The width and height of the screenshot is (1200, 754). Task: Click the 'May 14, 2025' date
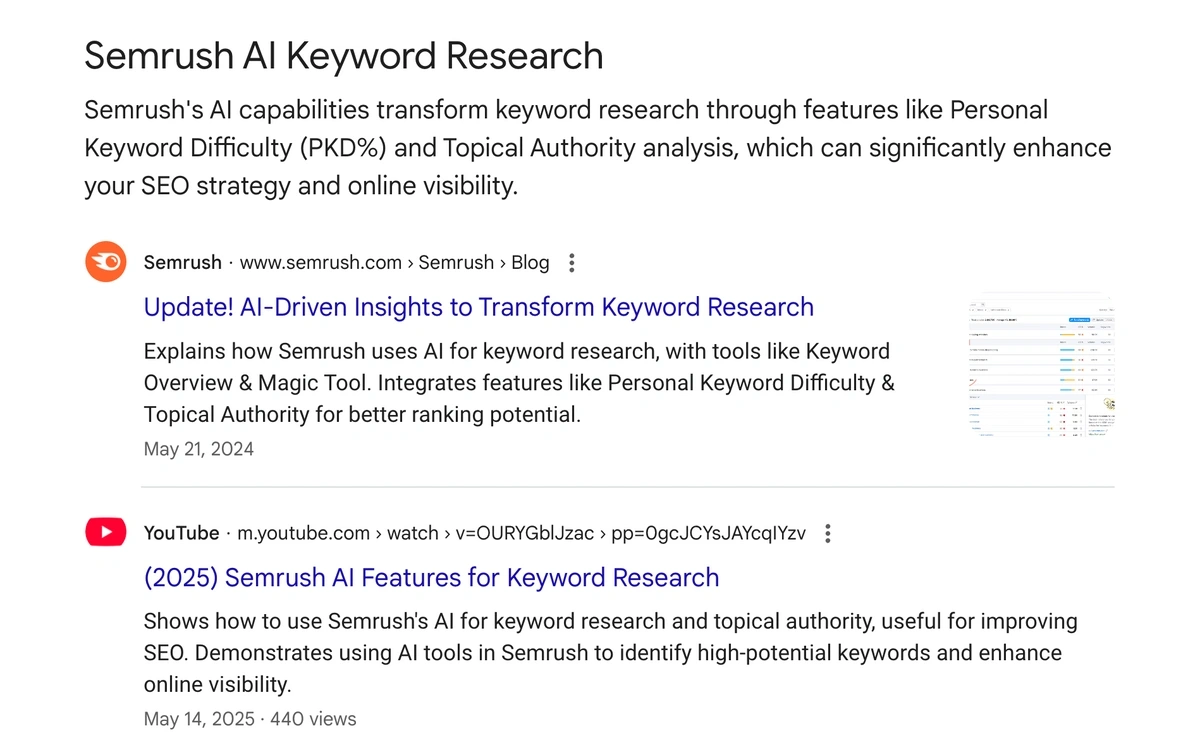[199, 719]
